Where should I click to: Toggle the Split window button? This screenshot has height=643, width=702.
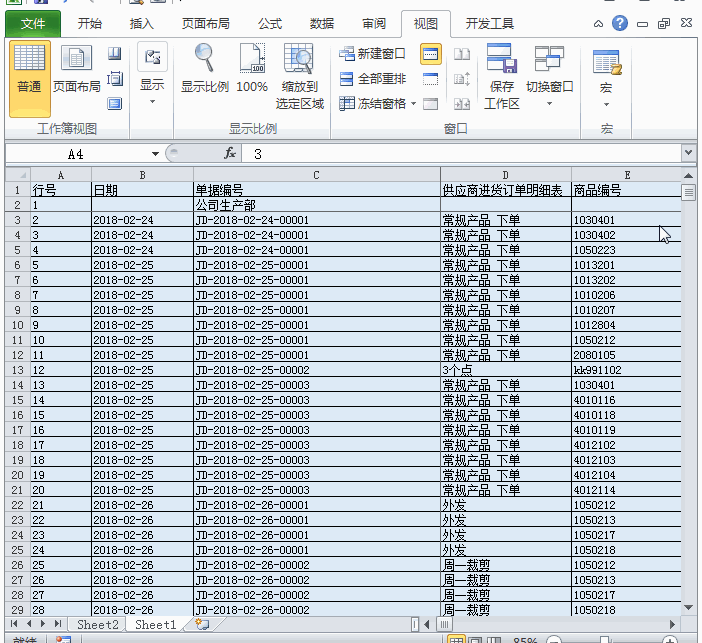[431, 54]
